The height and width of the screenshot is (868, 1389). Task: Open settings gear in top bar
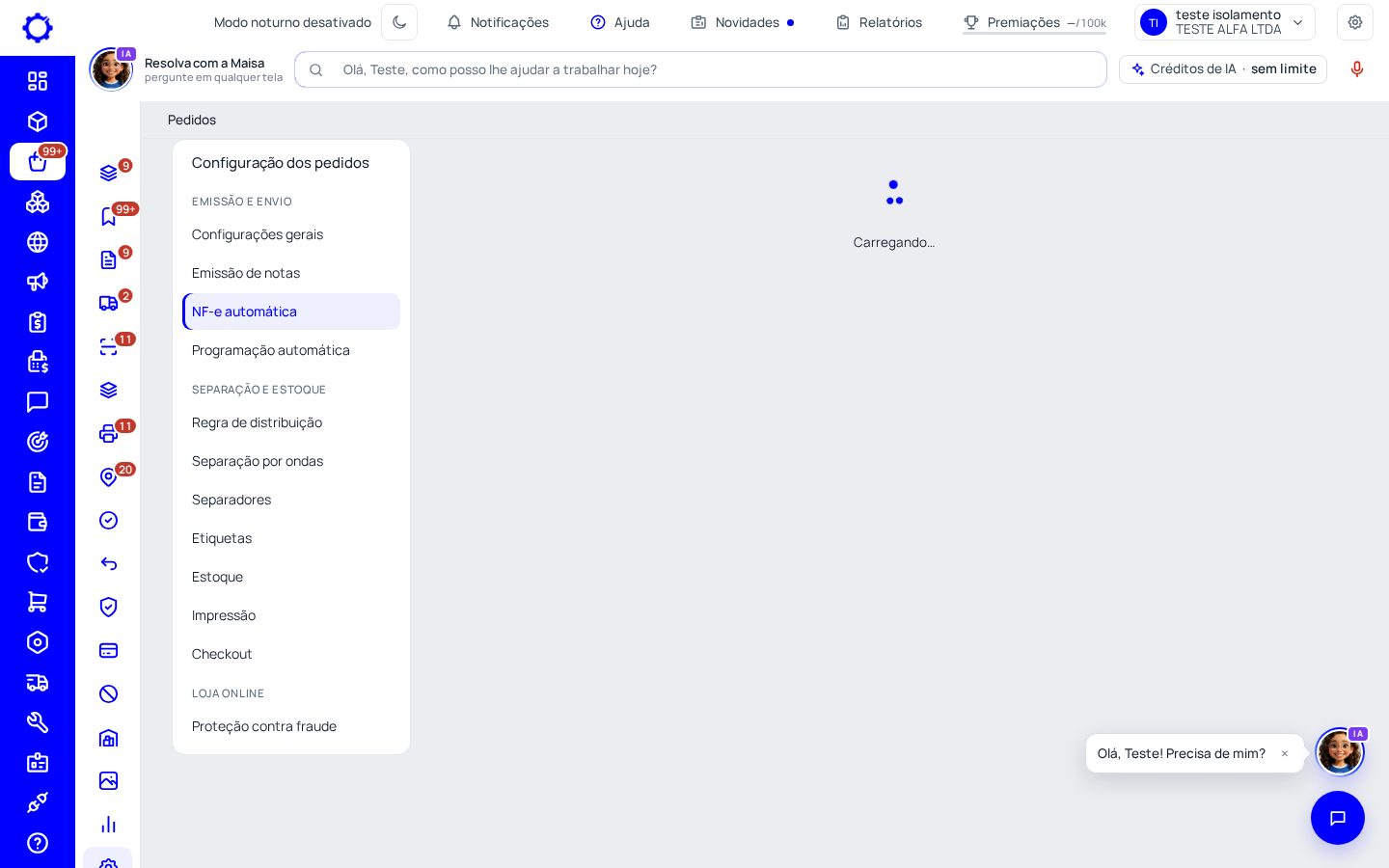(1355, 22)
